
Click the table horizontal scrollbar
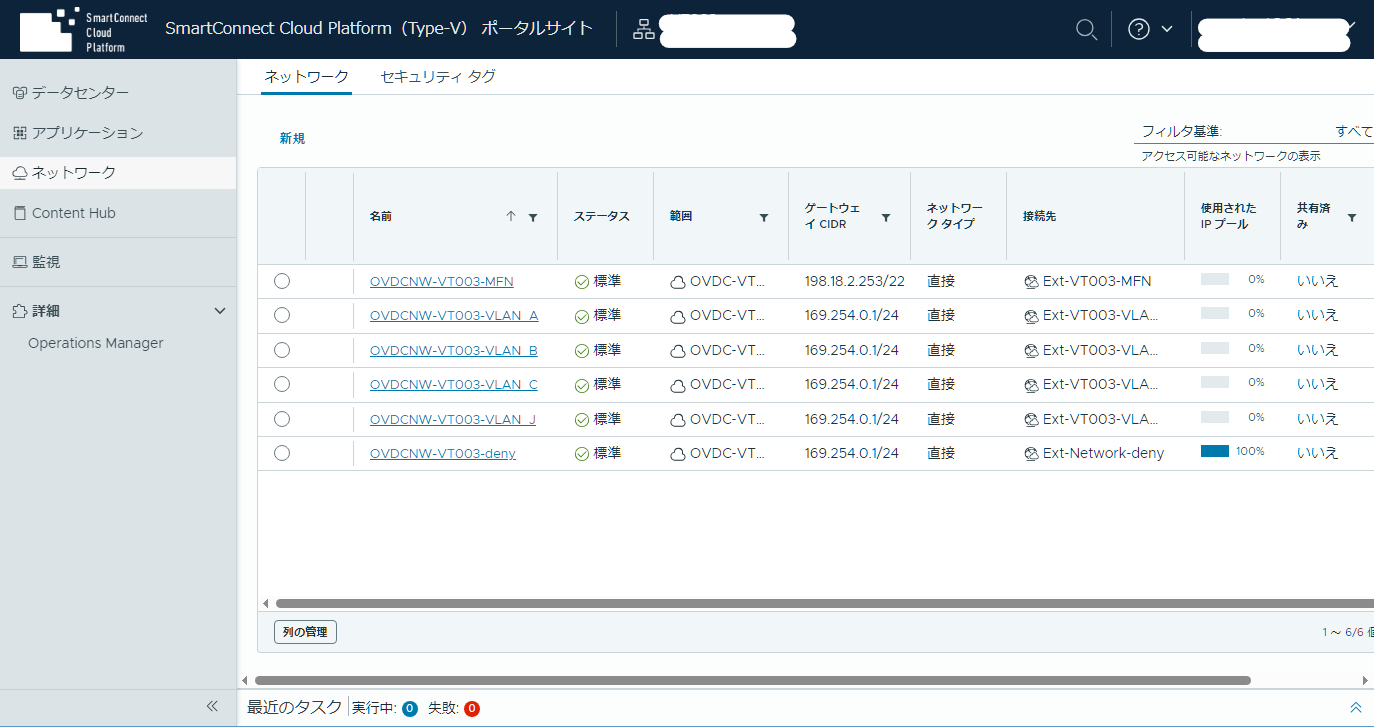(x=823, y=603)
